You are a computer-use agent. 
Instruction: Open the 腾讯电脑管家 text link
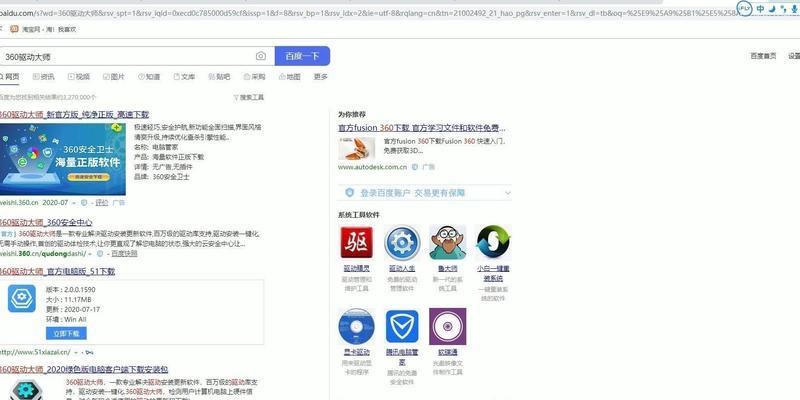point(402,357)
